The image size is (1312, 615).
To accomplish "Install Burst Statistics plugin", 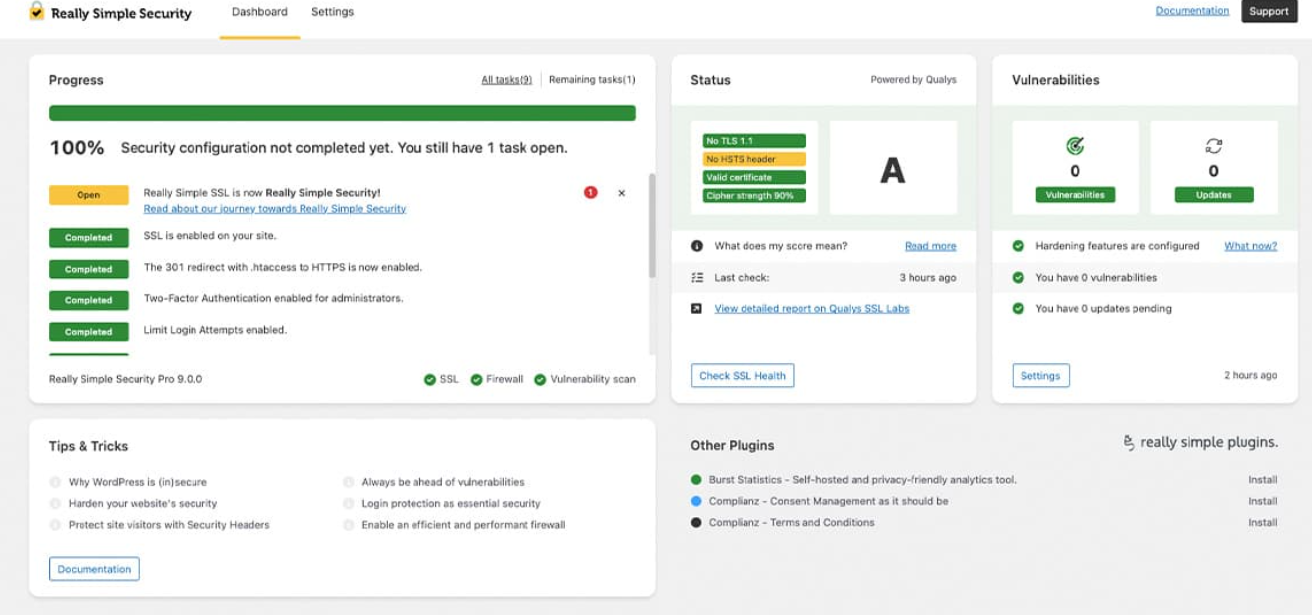I will pyautogui.click(x=1263, y=480).
